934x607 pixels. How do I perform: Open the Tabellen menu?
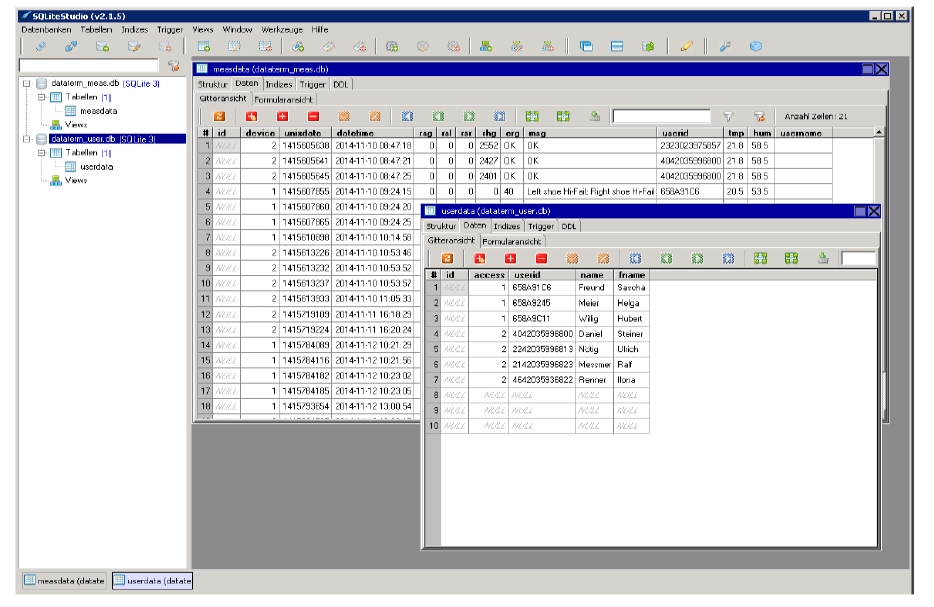[x=96, y=29]
